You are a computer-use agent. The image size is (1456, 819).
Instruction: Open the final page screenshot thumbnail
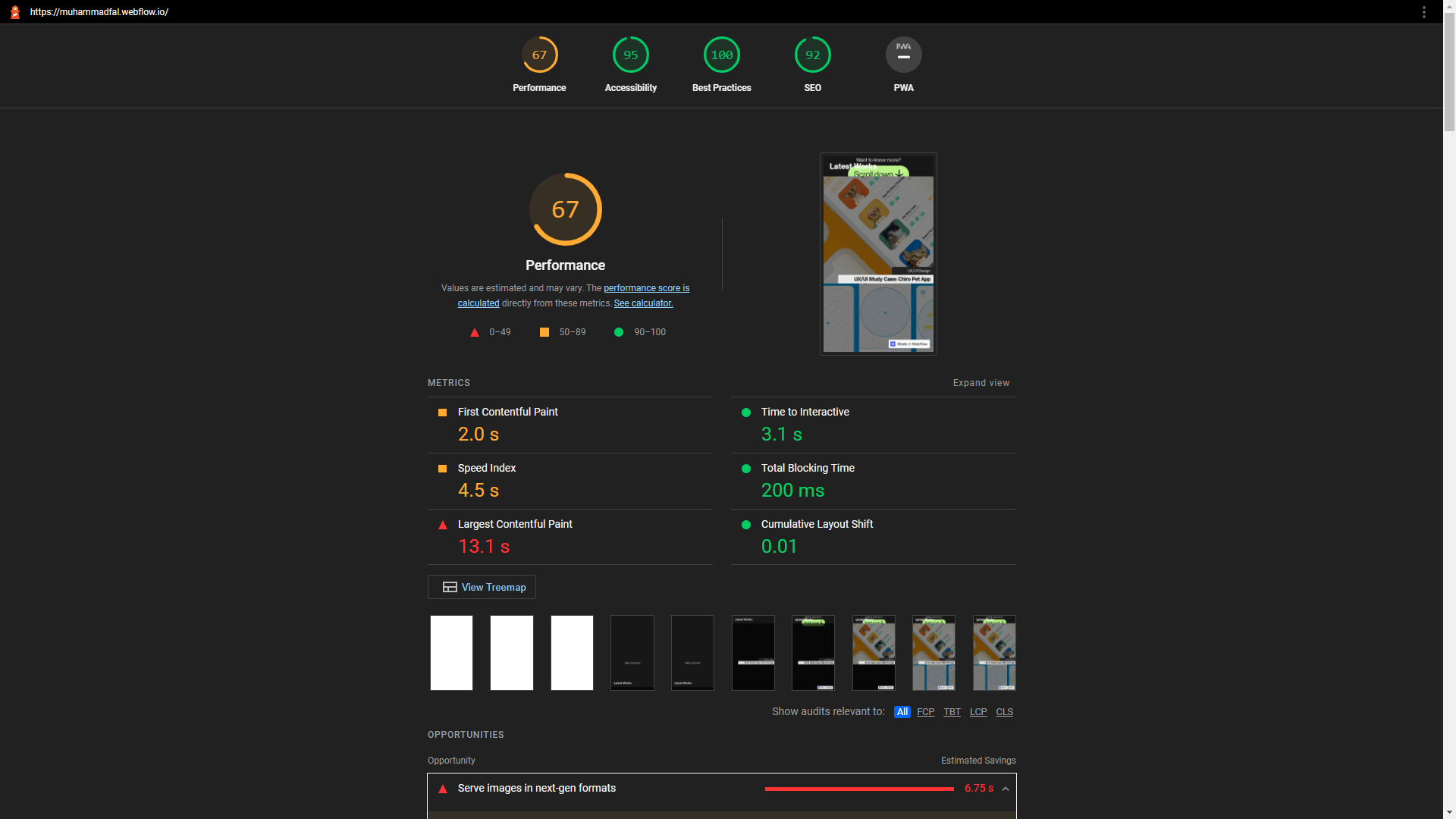(878, 254)
